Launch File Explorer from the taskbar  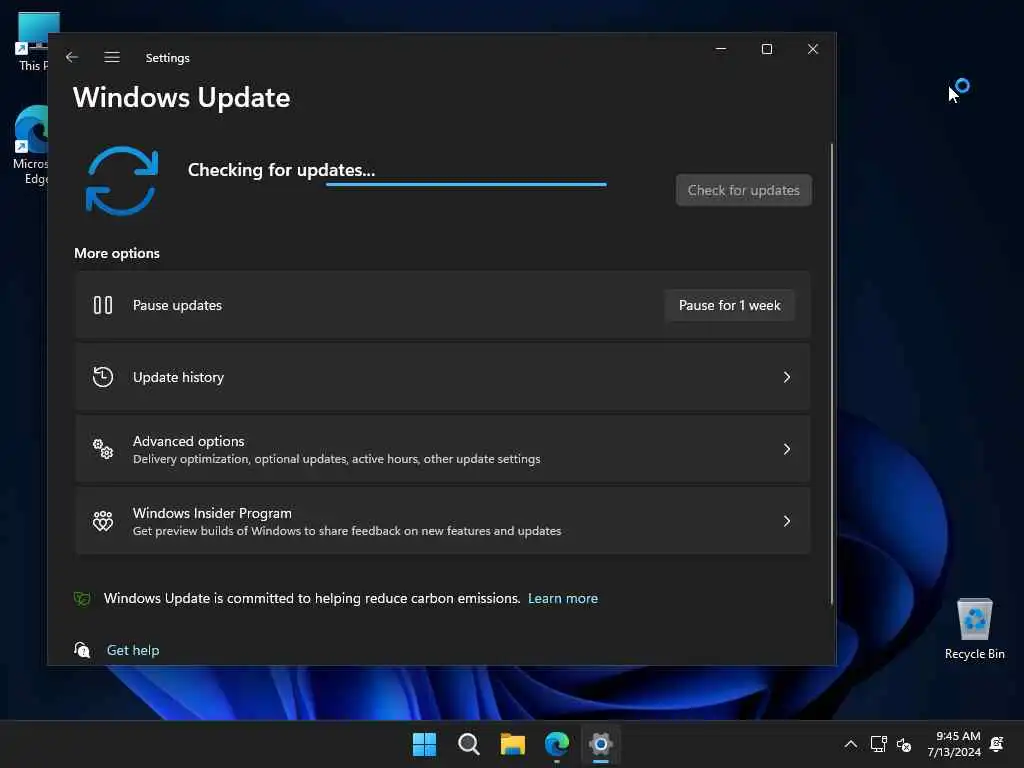[513, 744]
